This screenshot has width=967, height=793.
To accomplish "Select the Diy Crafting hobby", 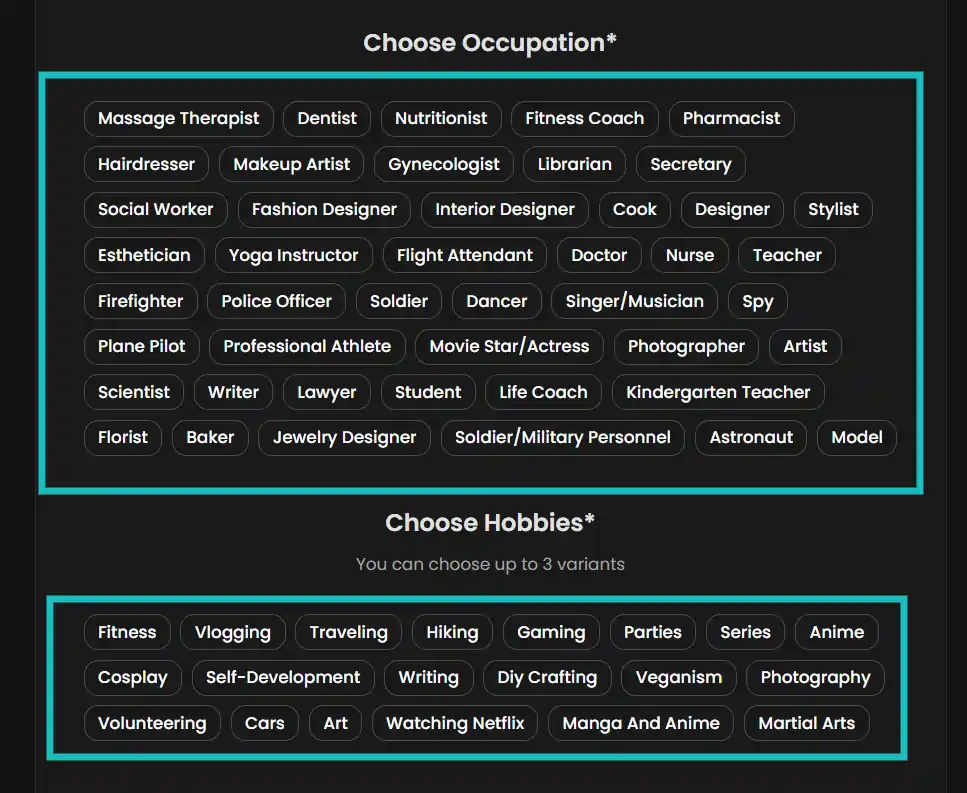I will click(x=547, y=677).
